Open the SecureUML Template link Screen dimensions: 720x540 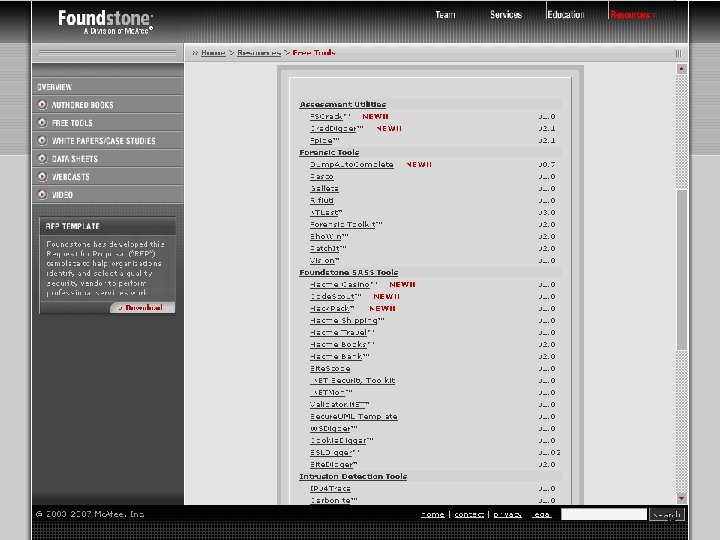click(354, 416)
